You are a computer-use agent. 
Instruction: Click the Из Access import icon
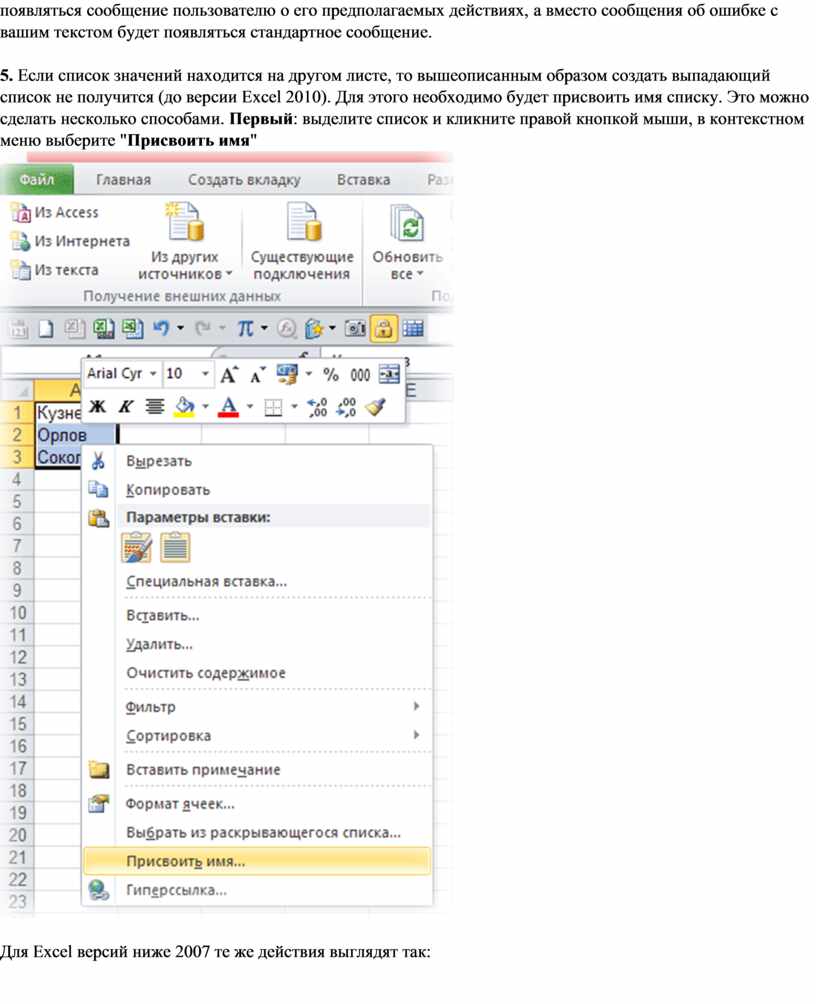(x=20, y=213)
